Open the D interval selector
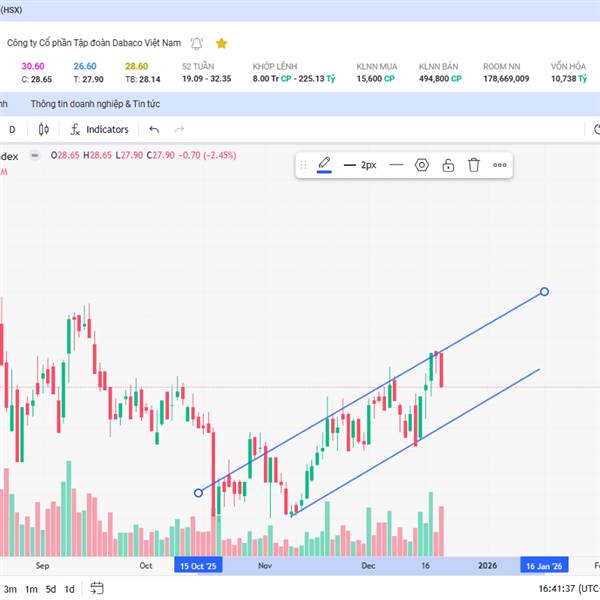The width and height of the screenshot is (600, 600). (12, 130)
